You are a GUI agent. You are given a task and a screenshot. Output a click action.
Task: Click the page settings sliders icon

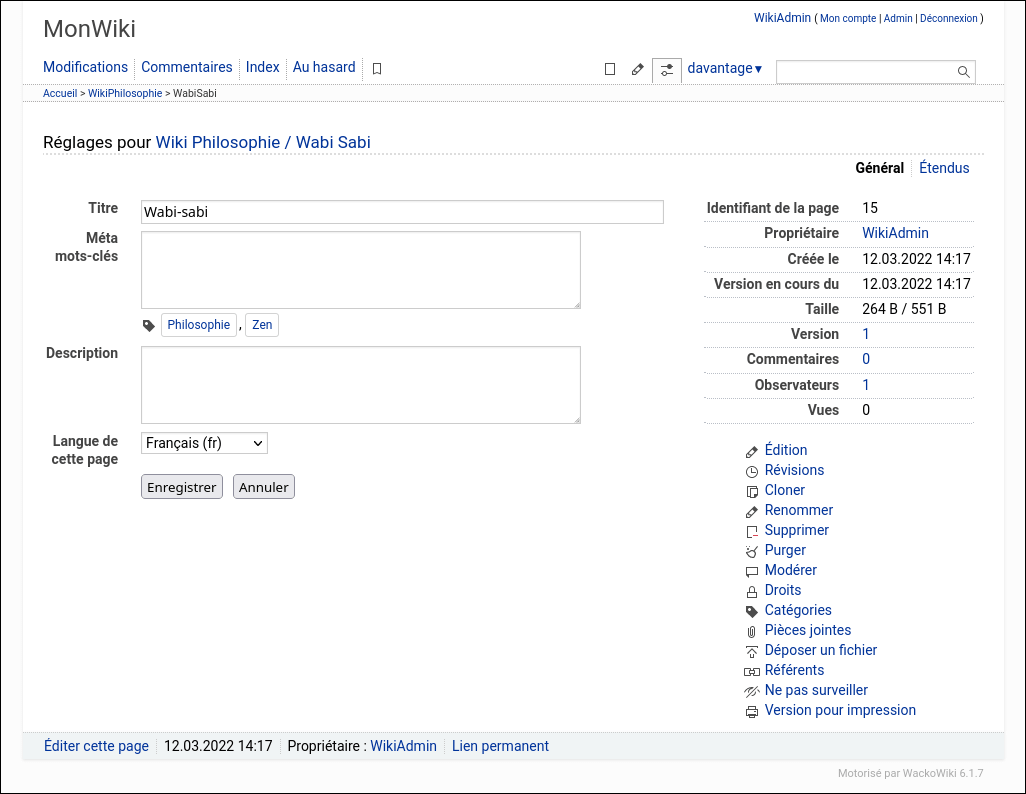pos(667,69)
